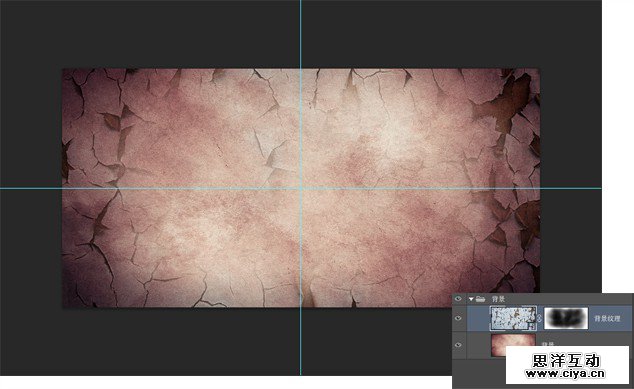Click the 背景纹理 layer name

coord(607,319)
